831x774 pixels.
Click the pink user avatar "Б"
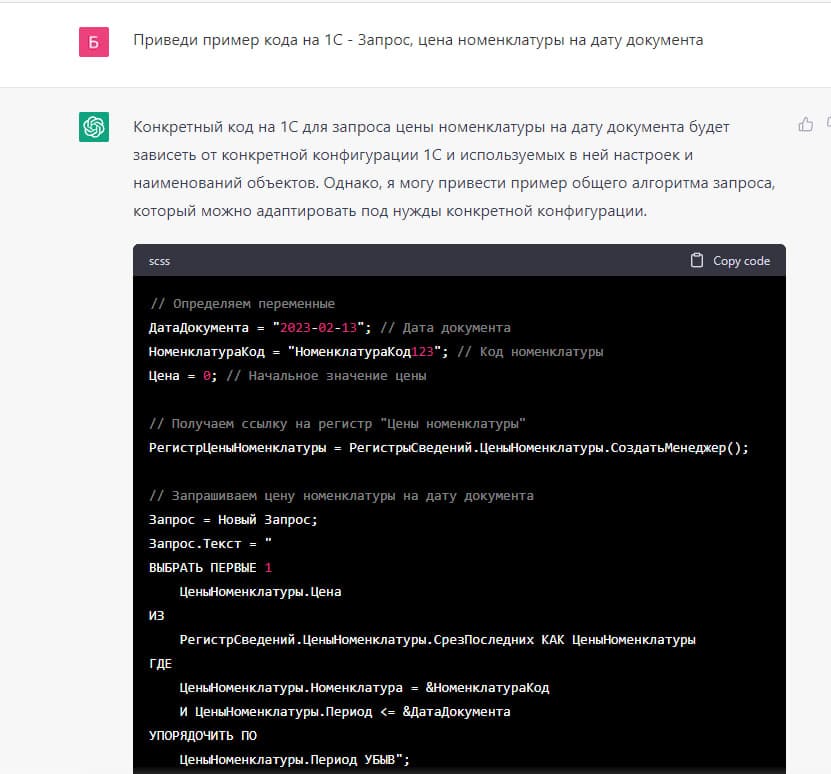(x=94, y=42)
